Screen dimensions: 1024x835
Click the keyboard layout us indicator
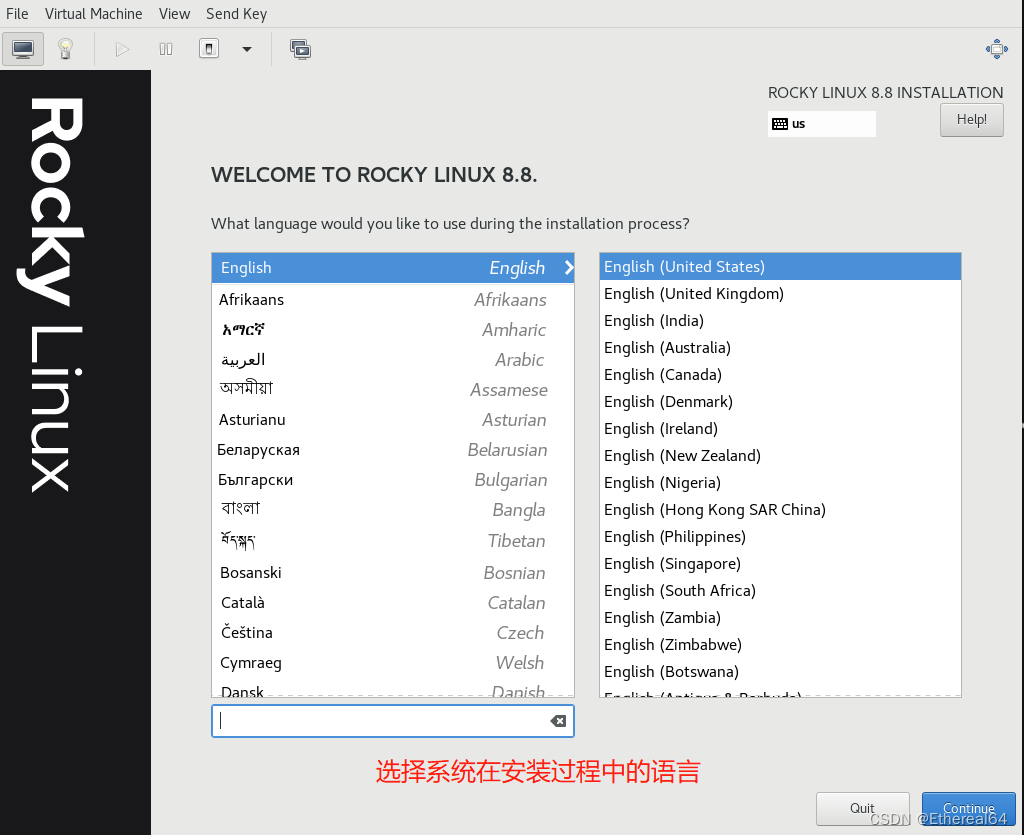tap(822, 124)
